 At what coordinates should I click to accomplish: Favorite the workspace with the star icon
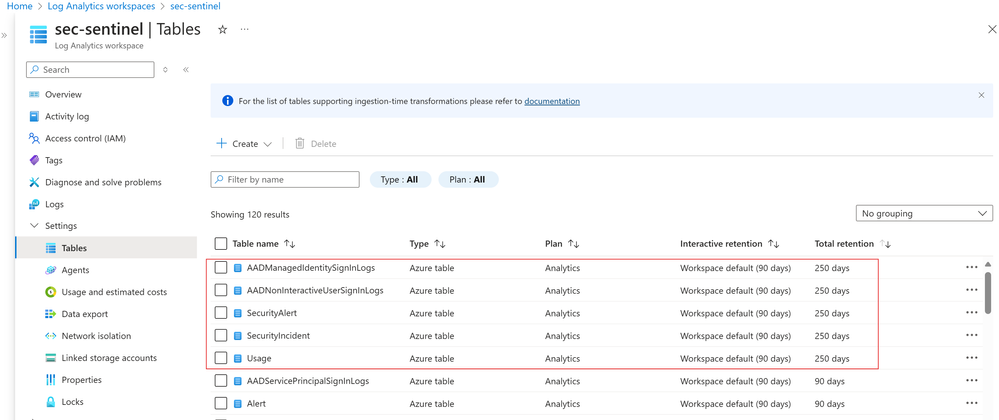(222, 30)
